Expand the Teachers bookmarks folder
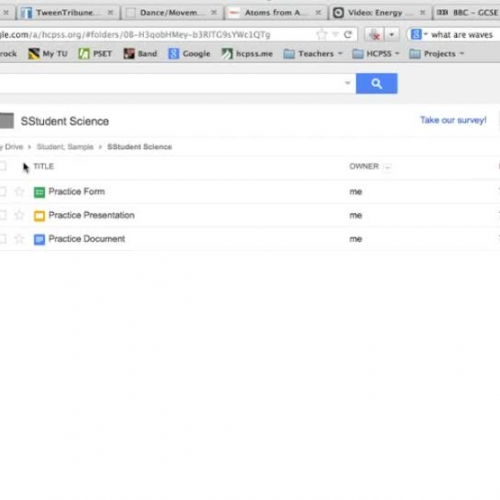The height and width of the screenshot is (500, 500). [313, 54]
